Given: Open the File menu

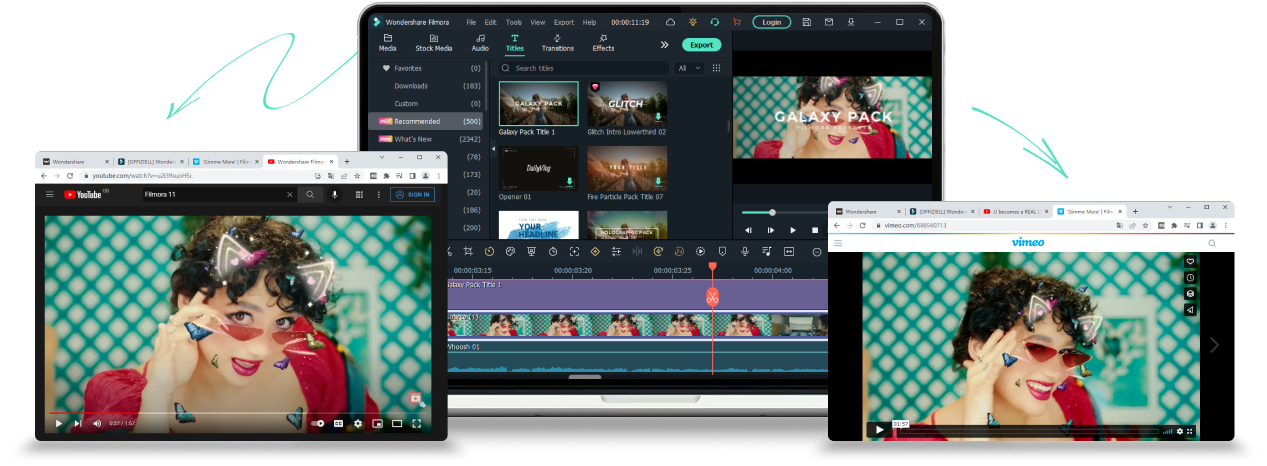Looking at the screenshot, I should click(x=471, y=22).
